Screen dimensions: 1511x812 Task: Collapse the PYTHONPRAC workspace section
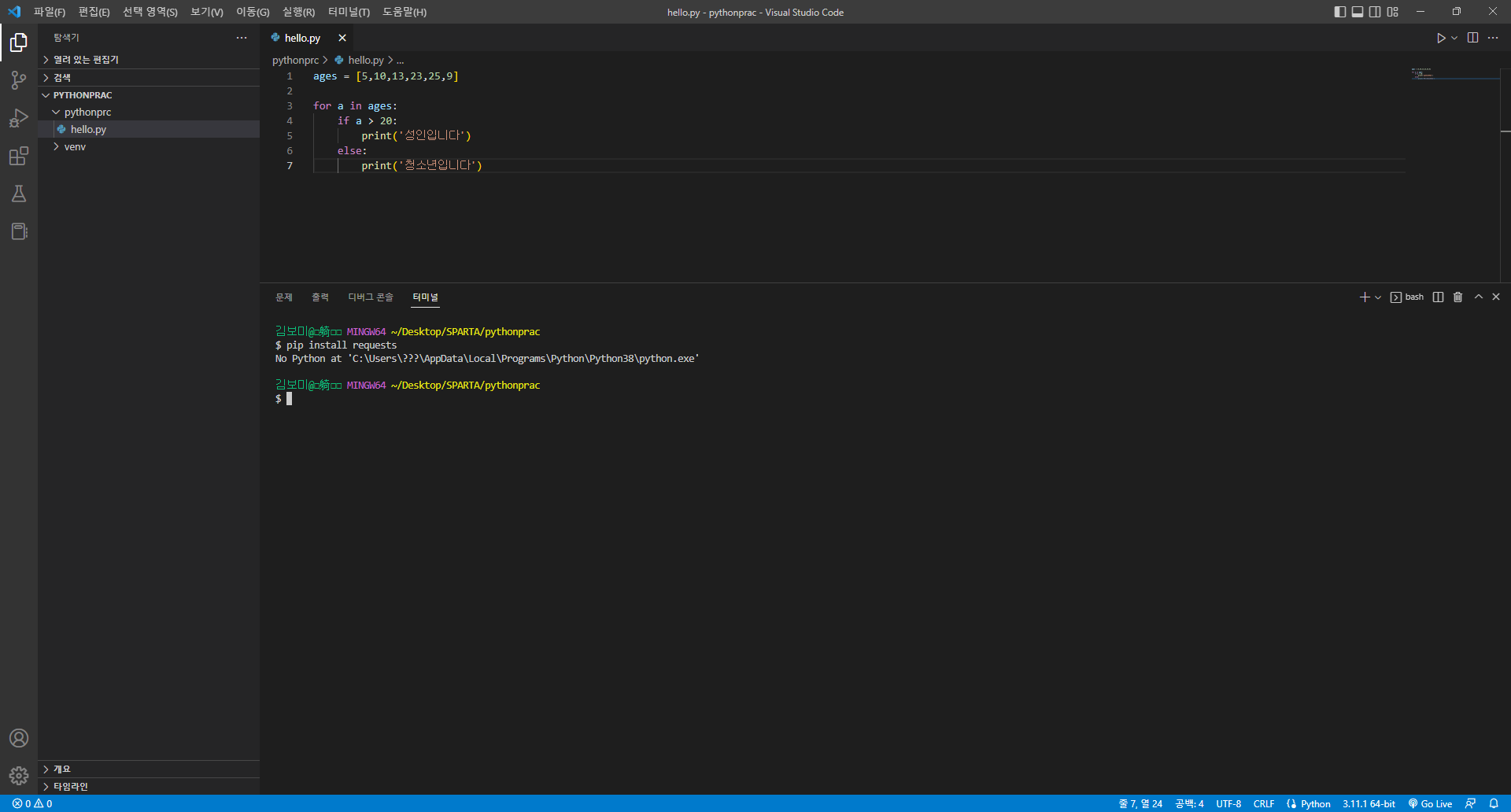click(149, 95)
